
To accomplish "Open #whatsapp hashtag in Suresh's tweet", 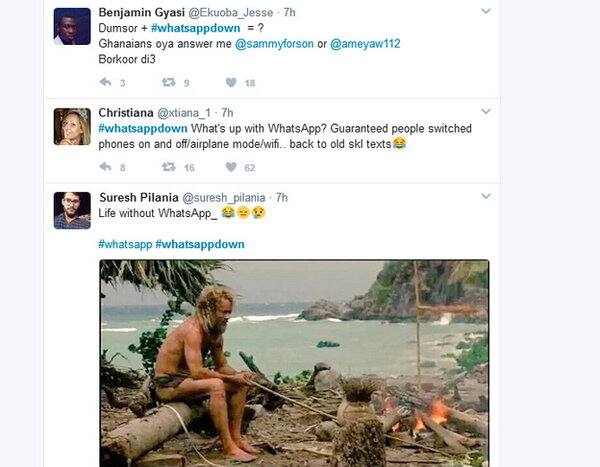I will (x=125, y=244).
